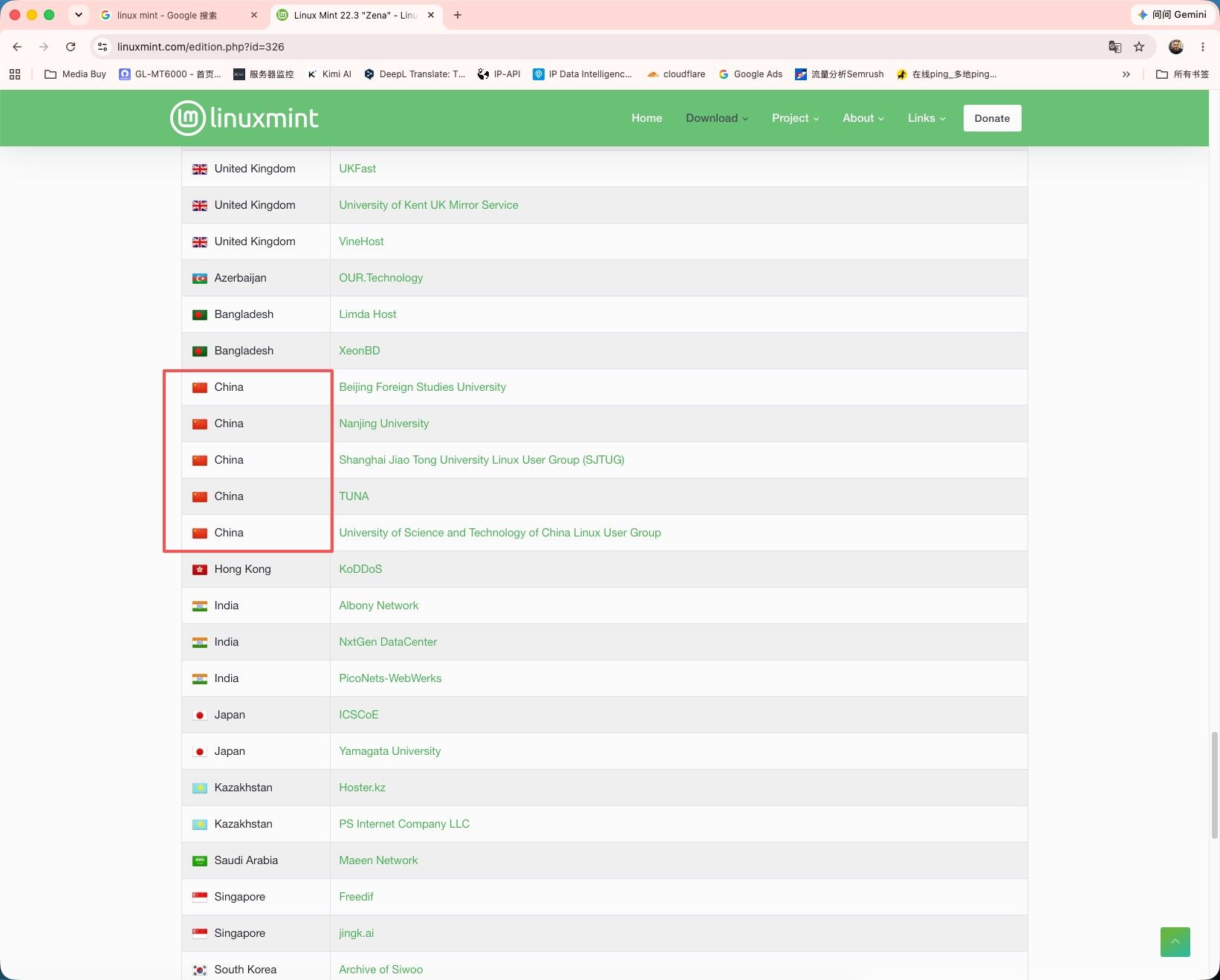Screen dimensions: 1220x980
Task: Reload the current page
Action: pos(71,47)
